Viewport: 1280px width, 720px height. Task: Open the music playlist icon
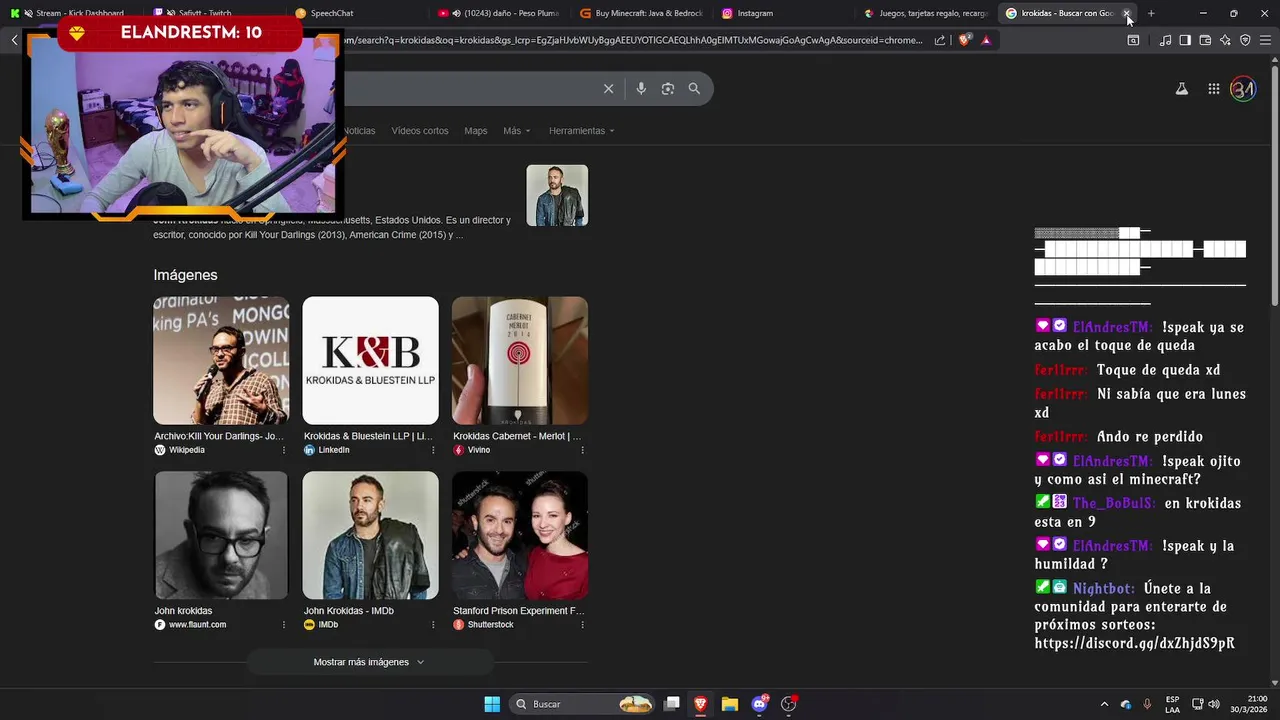click(x=1165, y=40)
